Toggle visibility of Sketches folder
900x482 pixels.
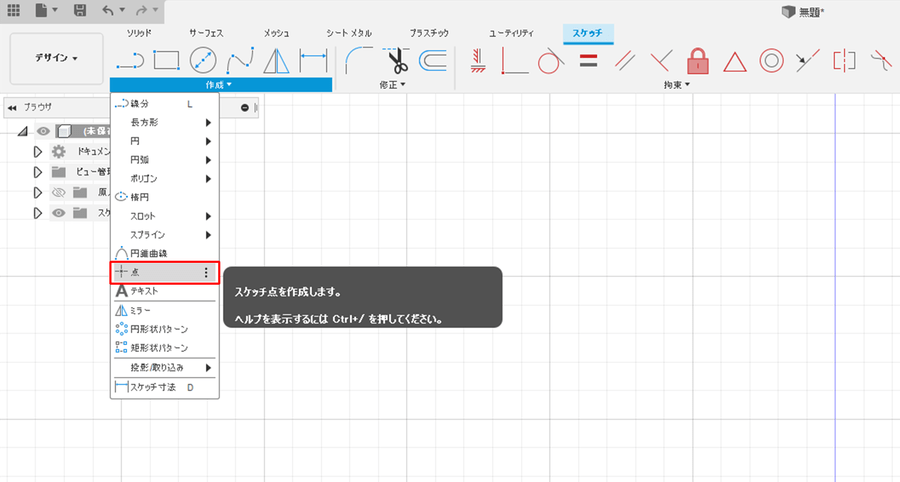(x=59, y=213)
